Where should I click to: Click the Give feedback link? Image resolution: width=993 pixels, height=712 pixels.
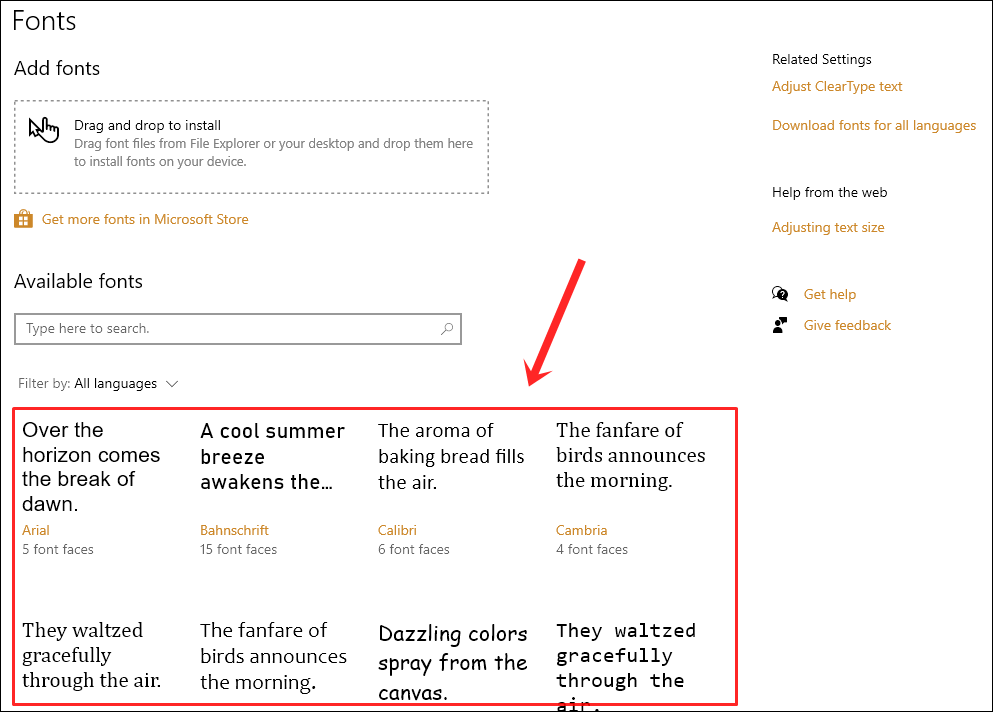847,324
